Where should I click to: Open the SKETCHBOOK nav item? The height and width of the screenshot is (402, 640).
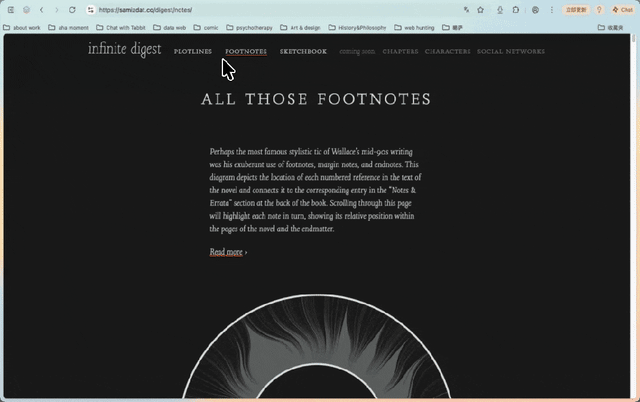coord(303,51)
